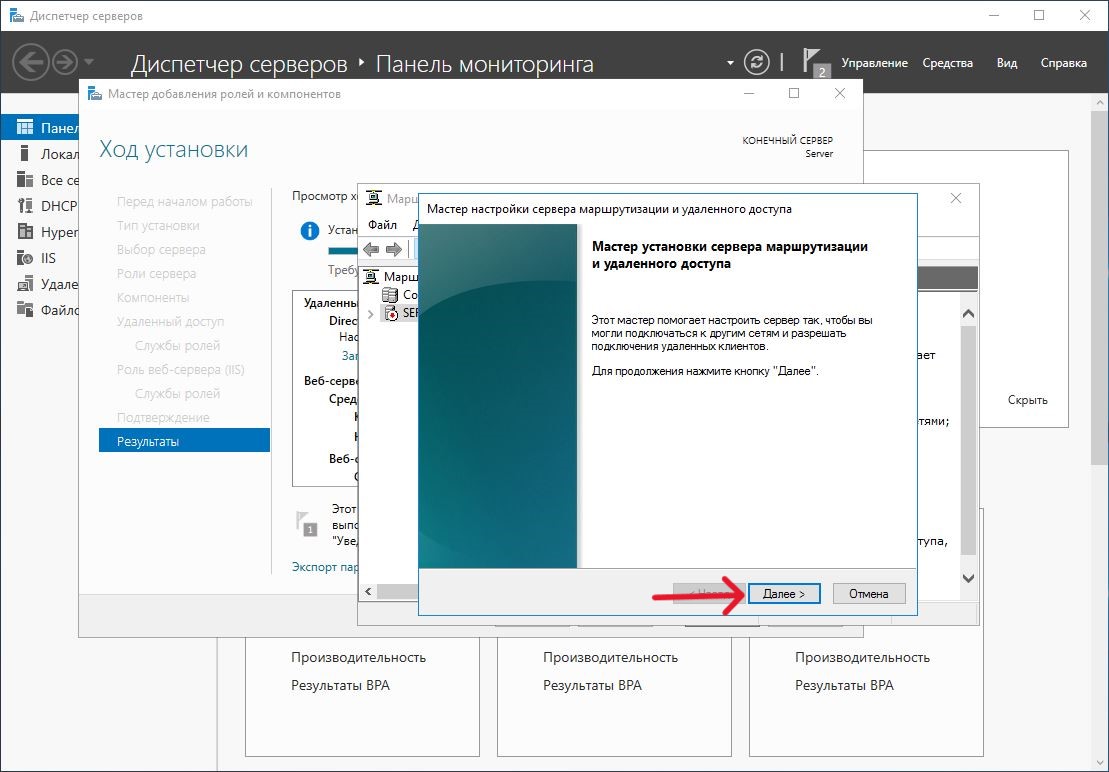Open Hyper-V via its sidebar icon
The height and width of the screenshot is (772, 1109).
(x=25, y=232)
